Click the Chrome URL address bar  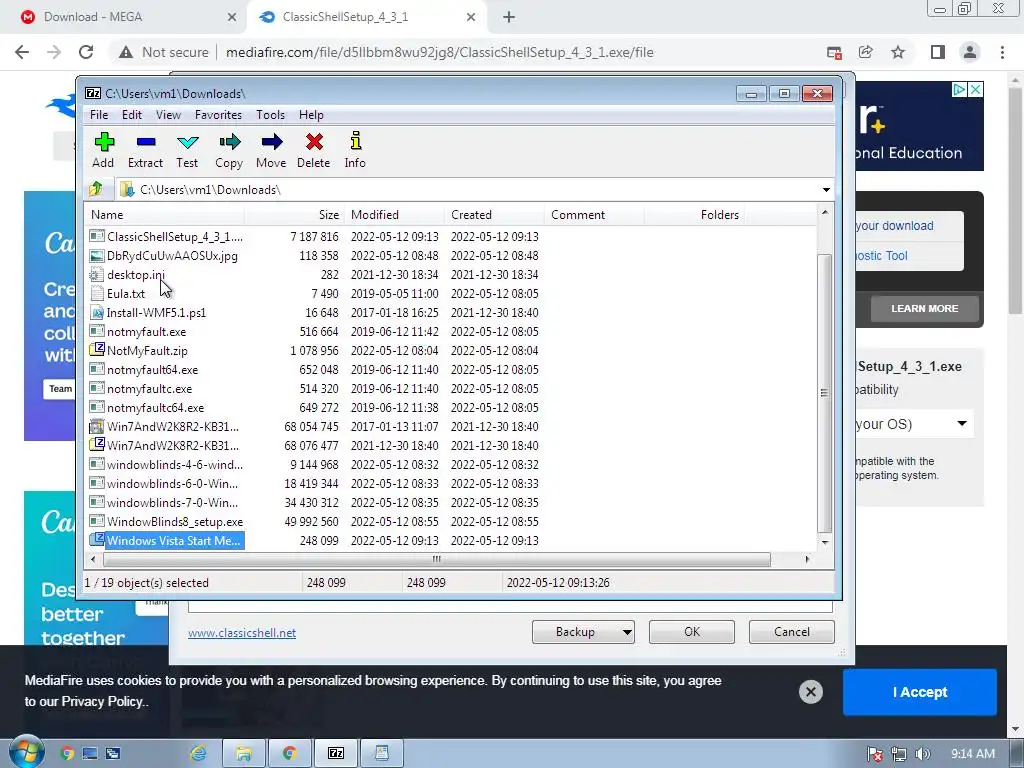click(439, 52)
